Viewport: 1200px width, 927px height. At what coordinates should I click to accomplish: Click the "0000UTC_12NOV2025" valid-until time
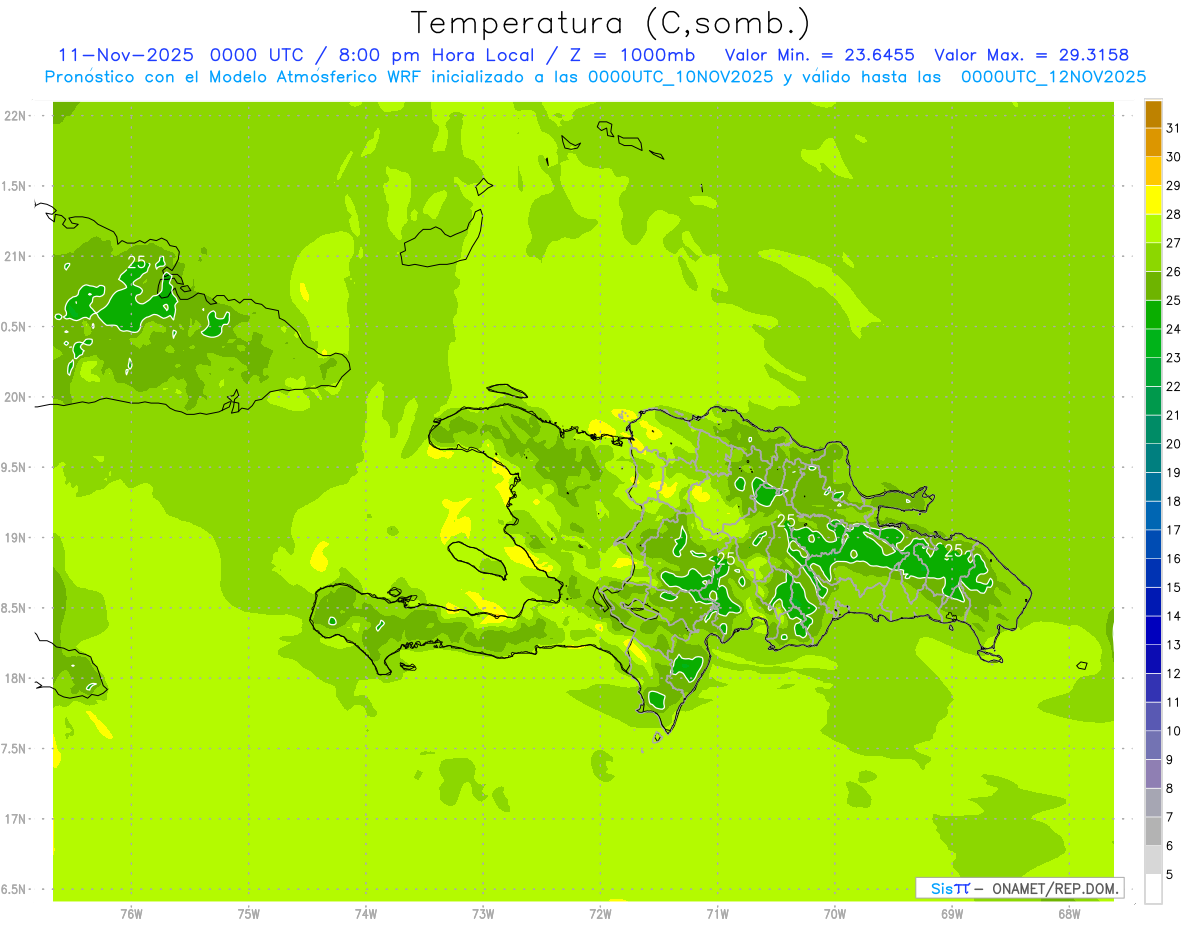tap(1054, 77)
